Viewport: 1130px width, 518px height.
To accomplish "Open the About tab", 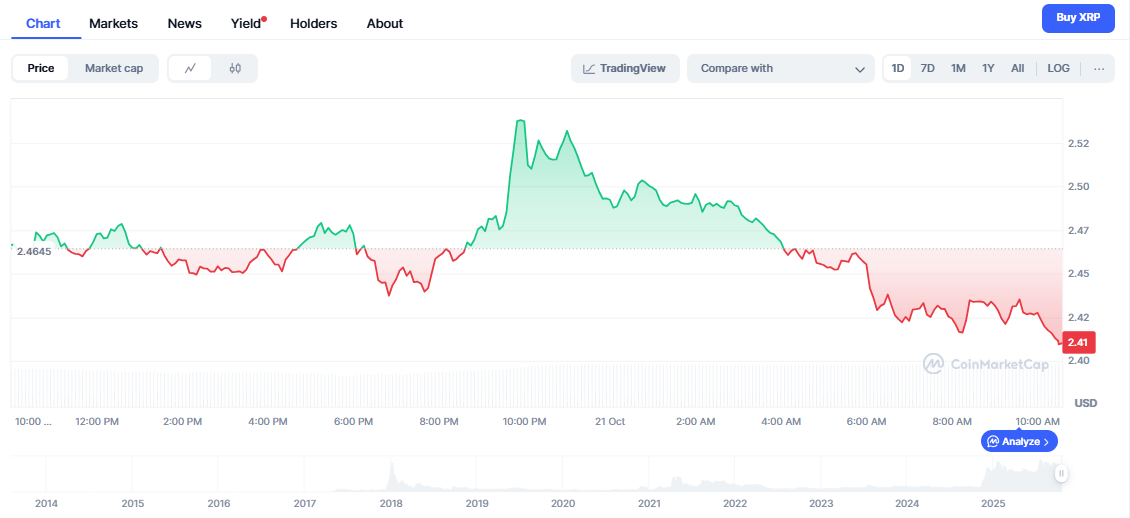I will [x=385, y=23].
